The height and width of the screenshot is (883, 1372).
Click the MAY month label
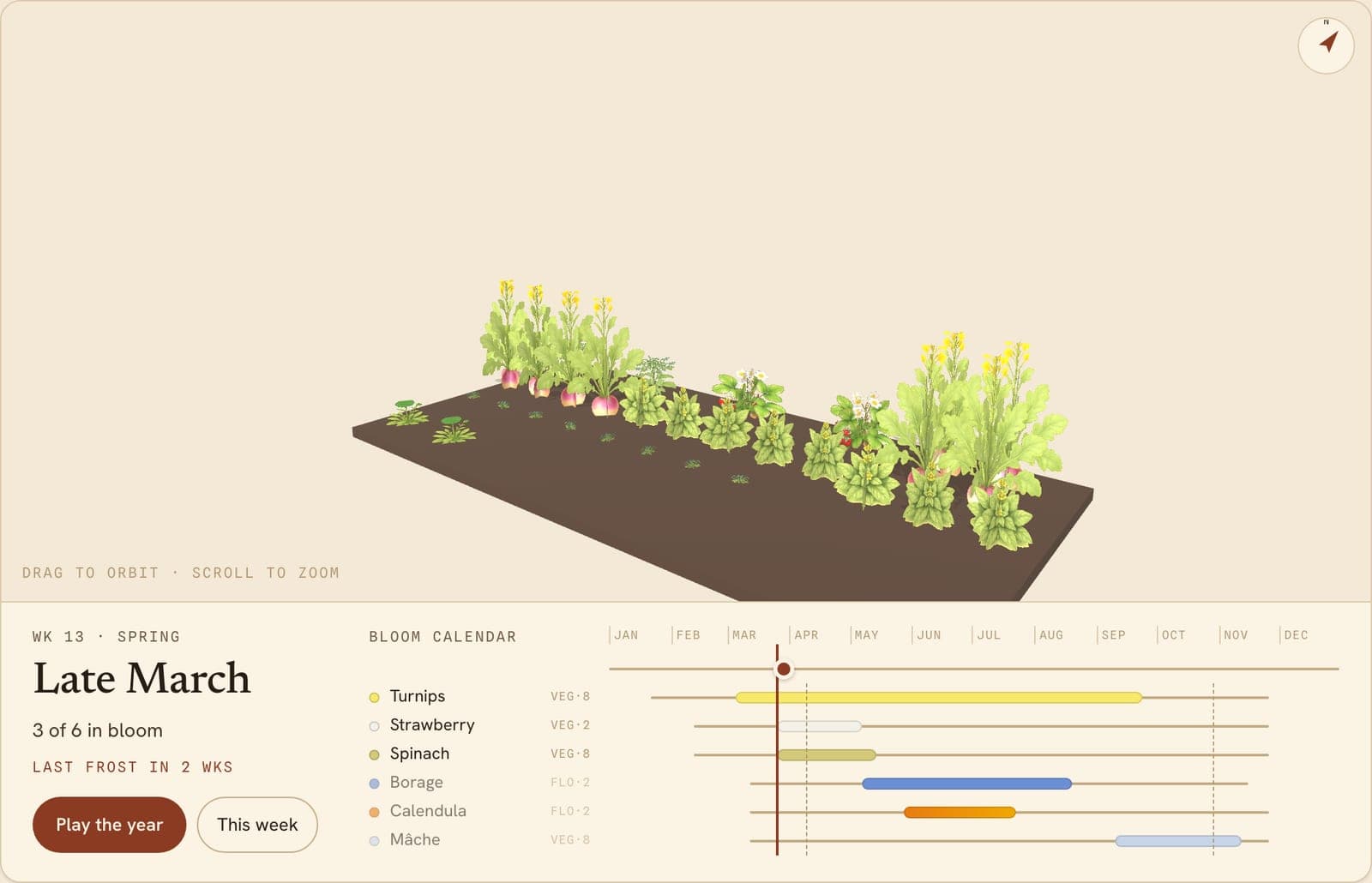[867, 635]
